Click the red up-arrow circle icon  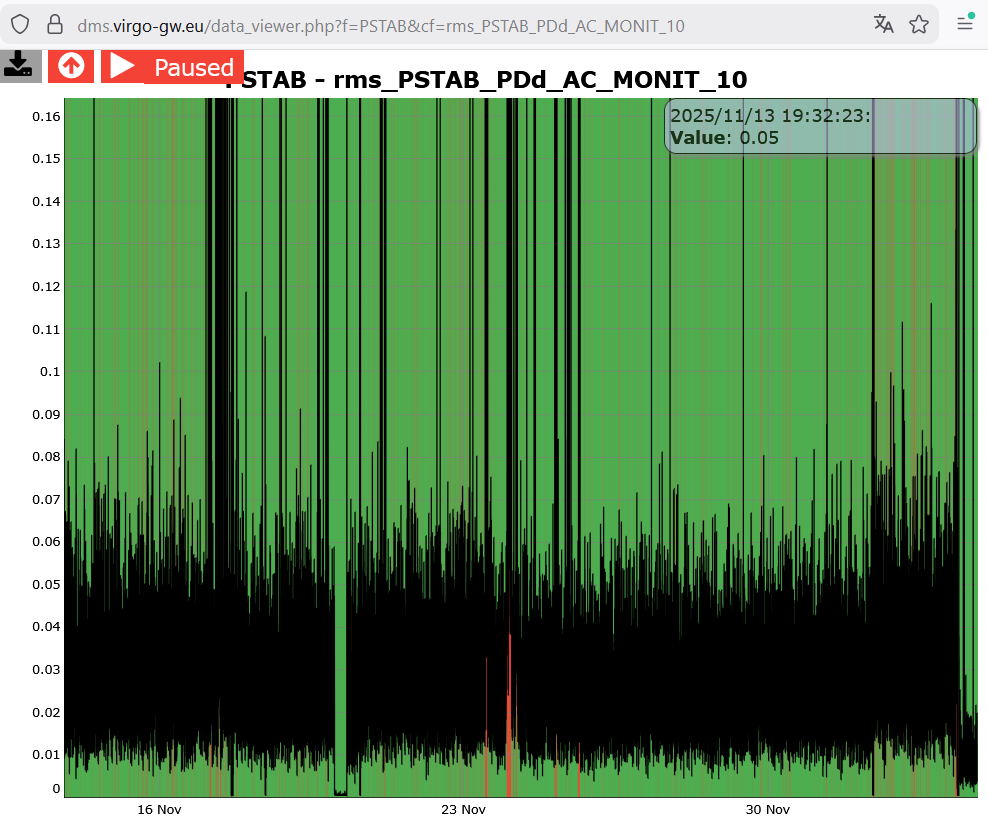[71, 66]
